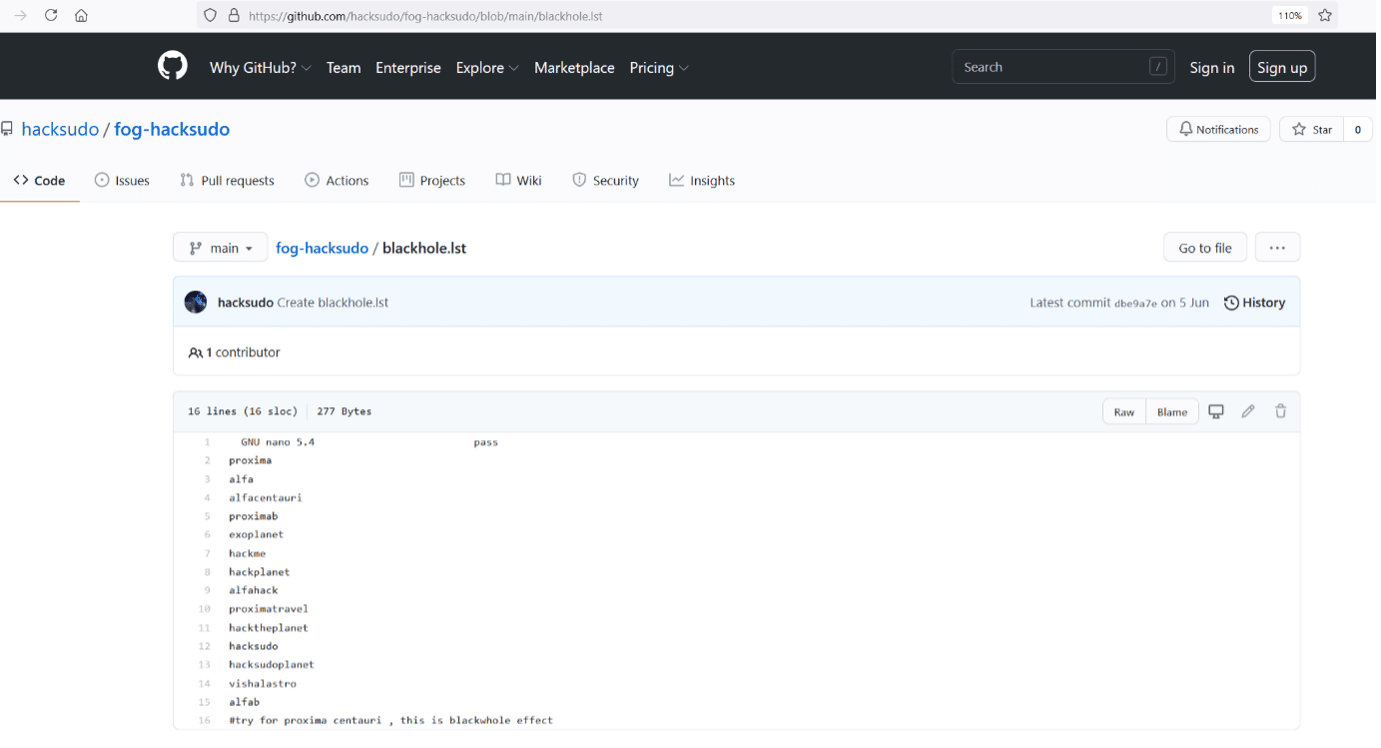
Task: Open the Explore dropdown menu
Action: (487, 68)
